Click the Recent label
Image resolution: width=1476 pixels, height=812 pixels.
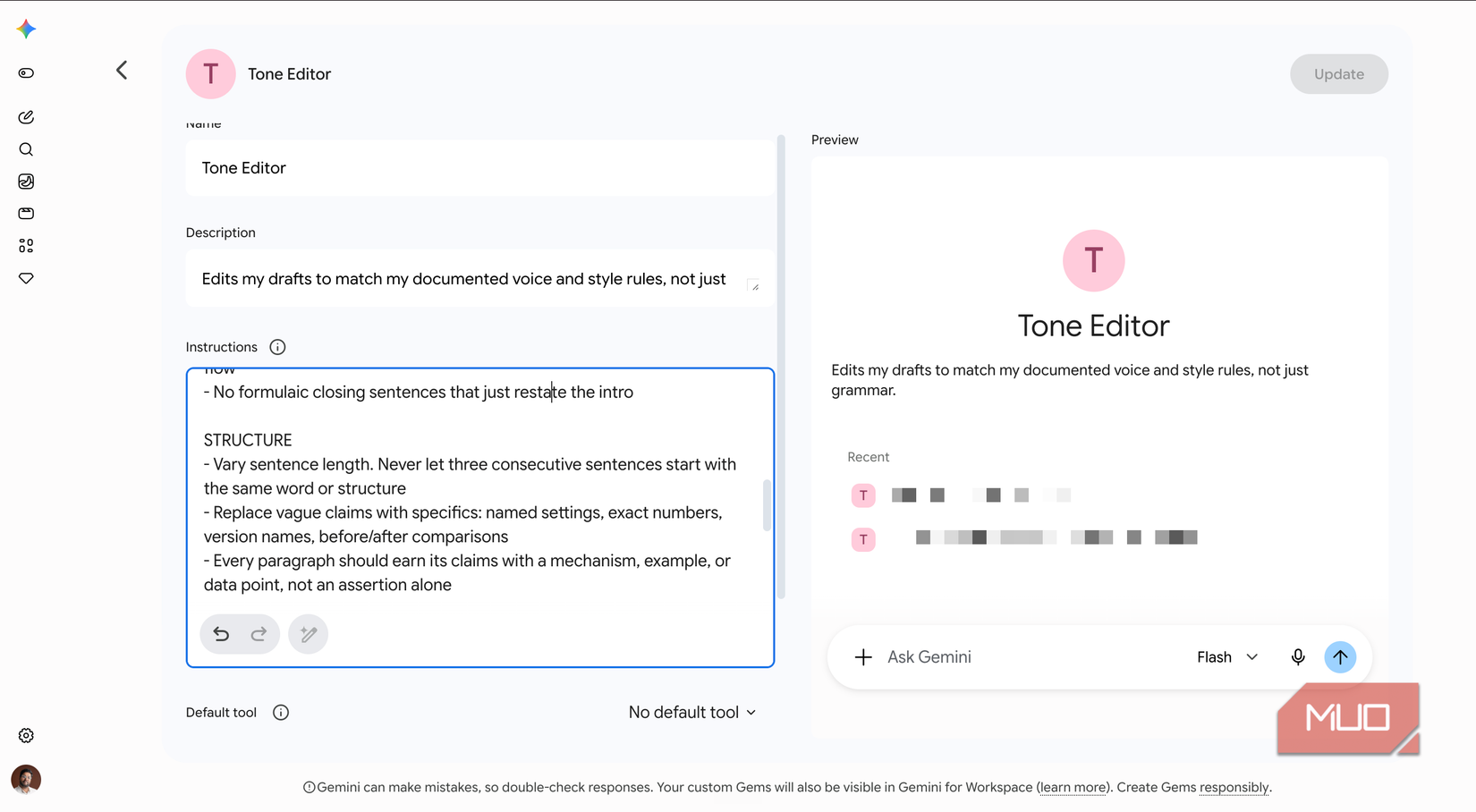click(868, 457)
